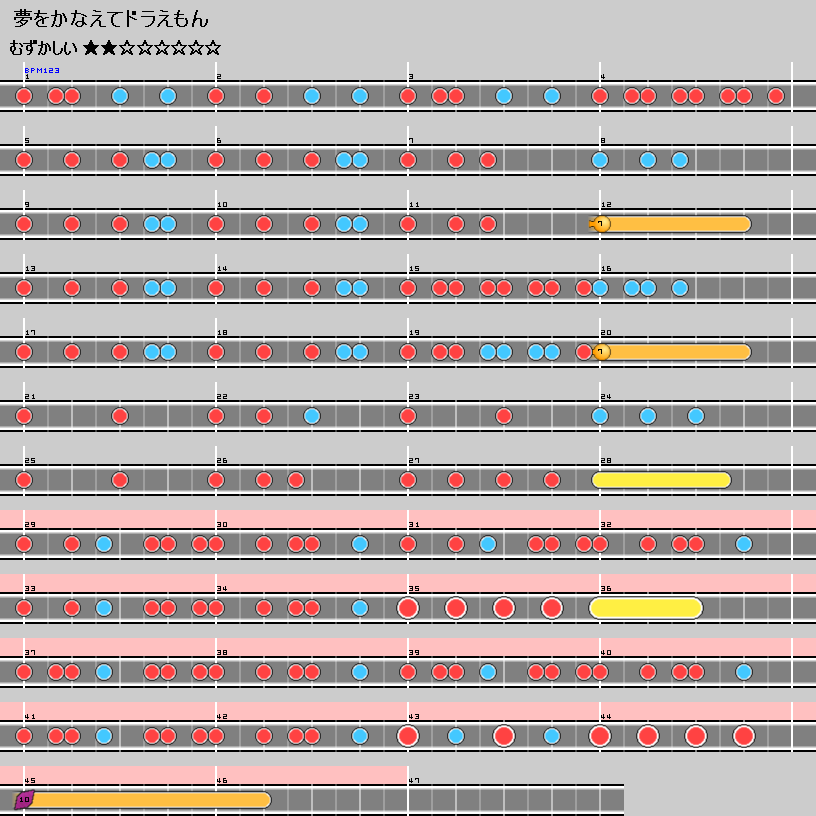Click the むずかしい difficulty label
This screenshot has width=816, height=816.
[x=43, y=48]
